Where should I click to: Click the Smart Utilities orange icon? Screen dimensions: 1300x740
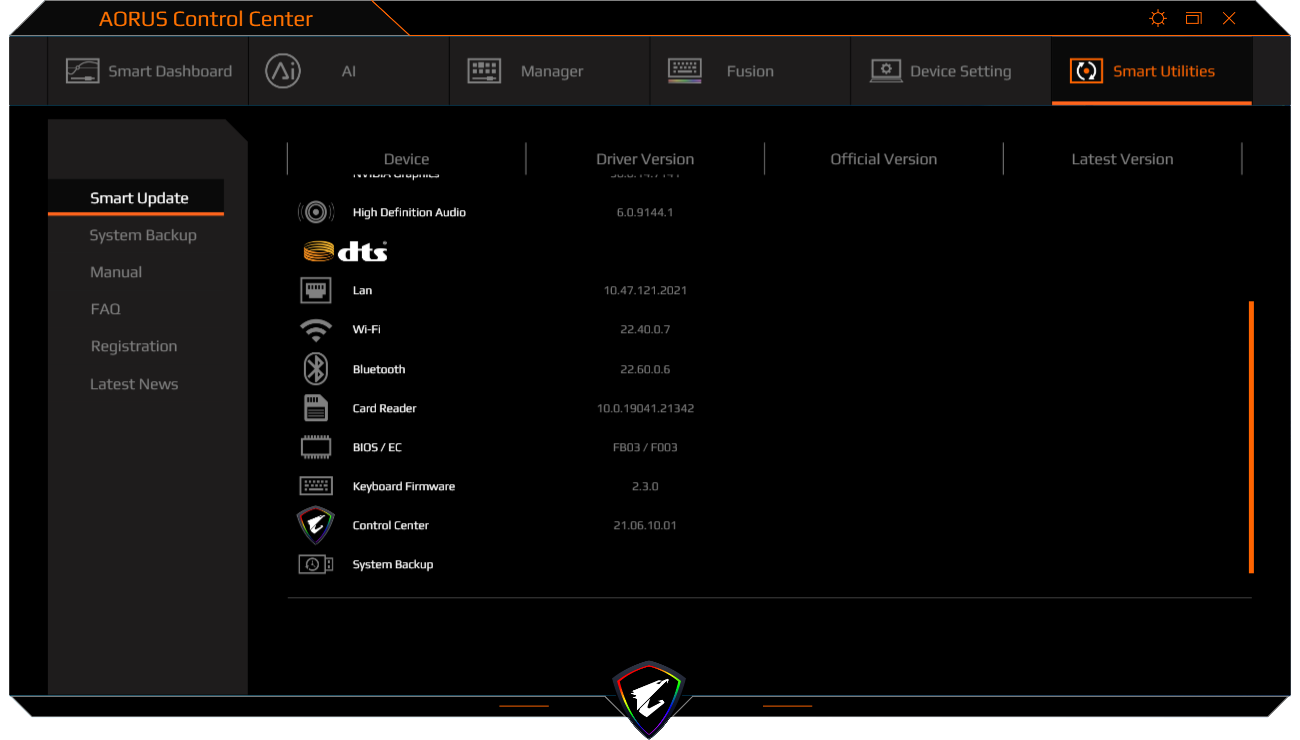point(1086,71)
